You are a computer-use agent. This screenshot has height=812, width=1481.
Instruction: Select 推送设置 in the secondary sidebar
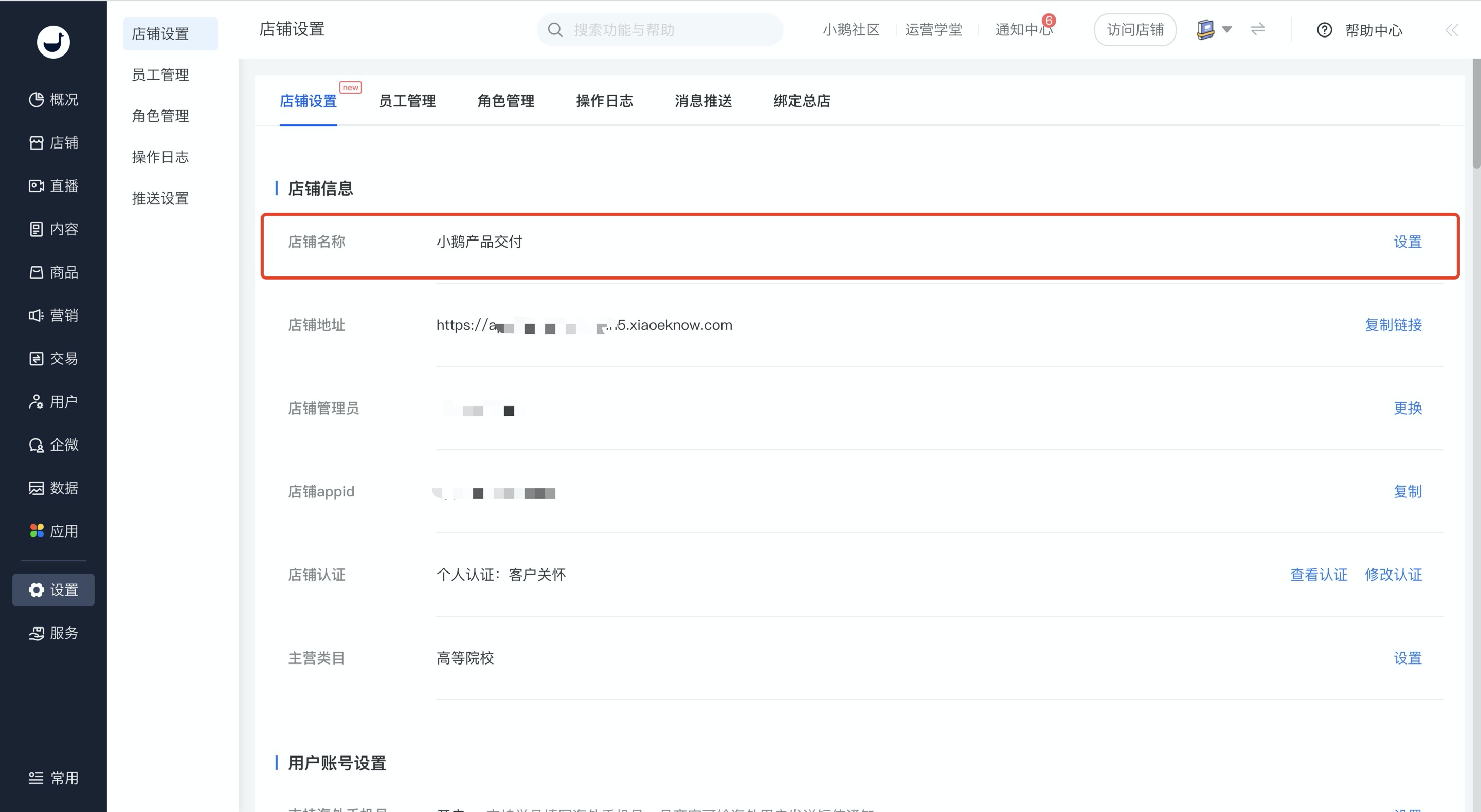160,198
